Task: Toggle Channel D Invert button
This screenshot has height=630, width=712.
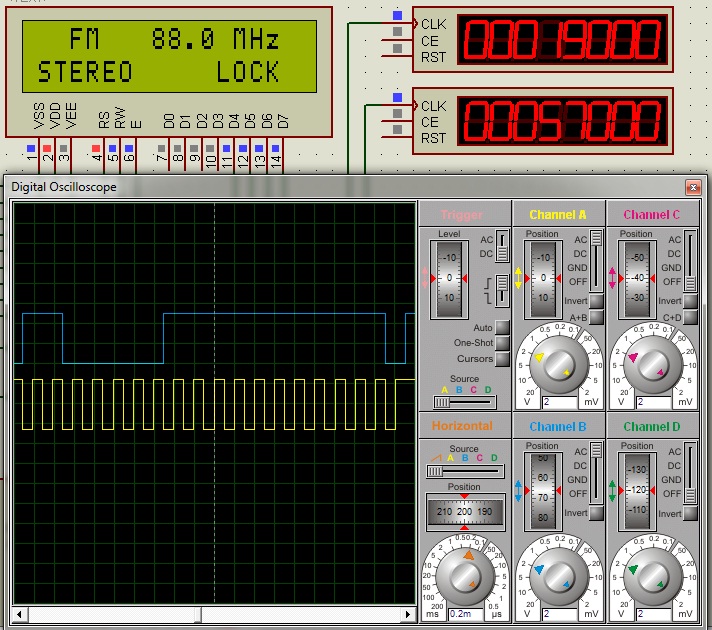Action: coord(690,513)
